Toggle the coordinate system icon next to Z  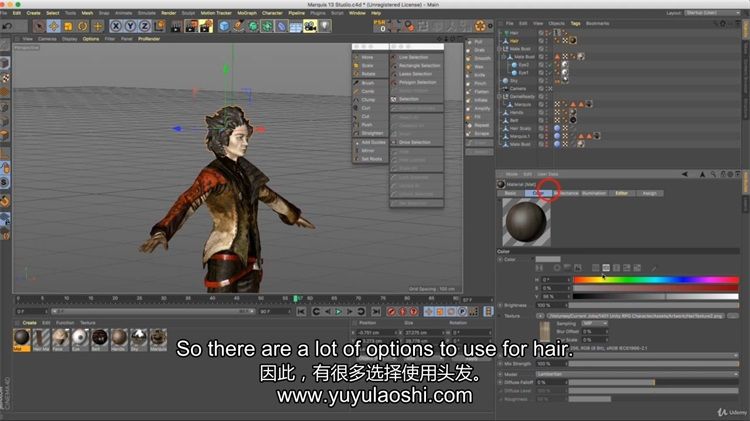point(160,26)
